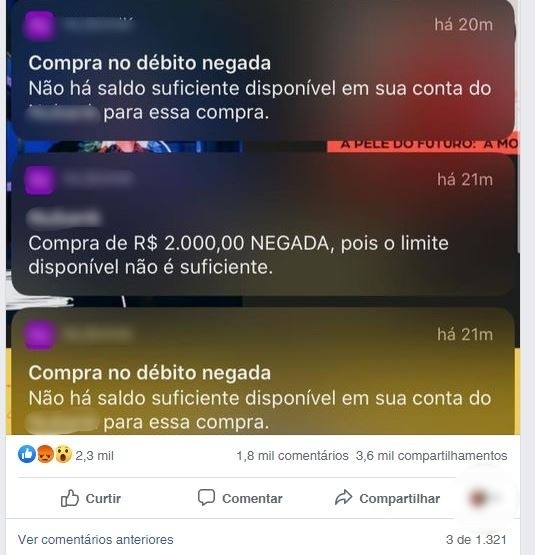This screenshot has width=535, height=555.
Task: Click the Compartilhar arrow icon
Action: click(x=343, y=497)
